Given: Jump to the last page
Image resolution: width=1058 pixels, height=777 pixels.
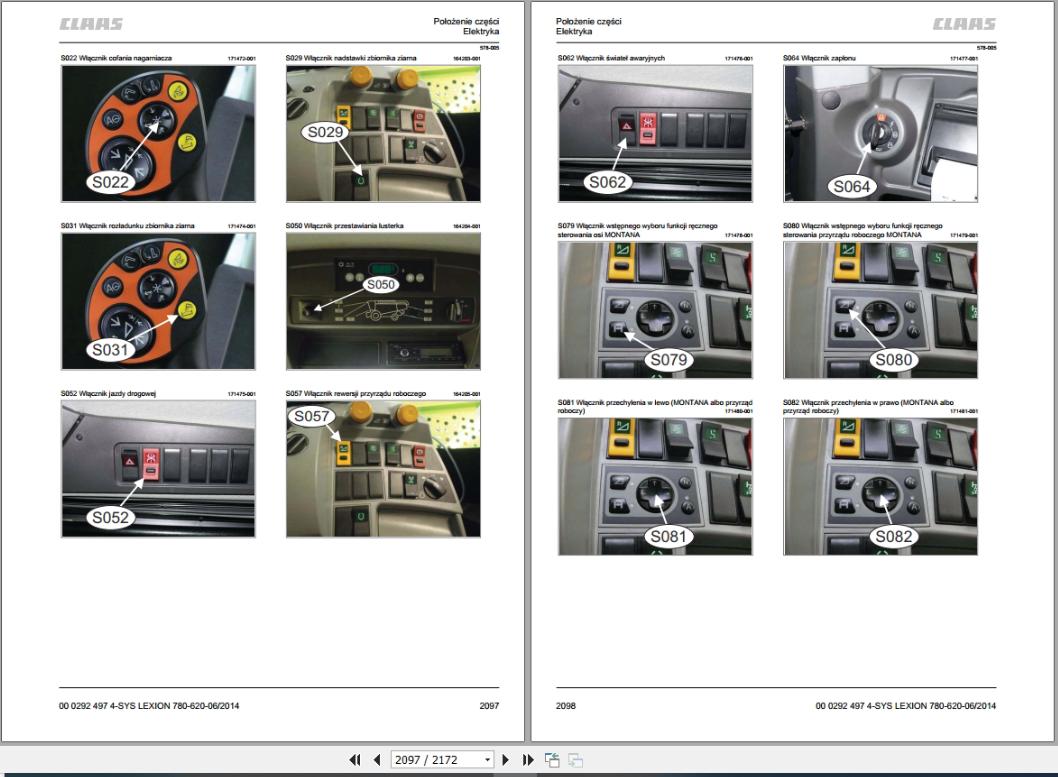Looking at the screenshot, I should click(528, 760).
